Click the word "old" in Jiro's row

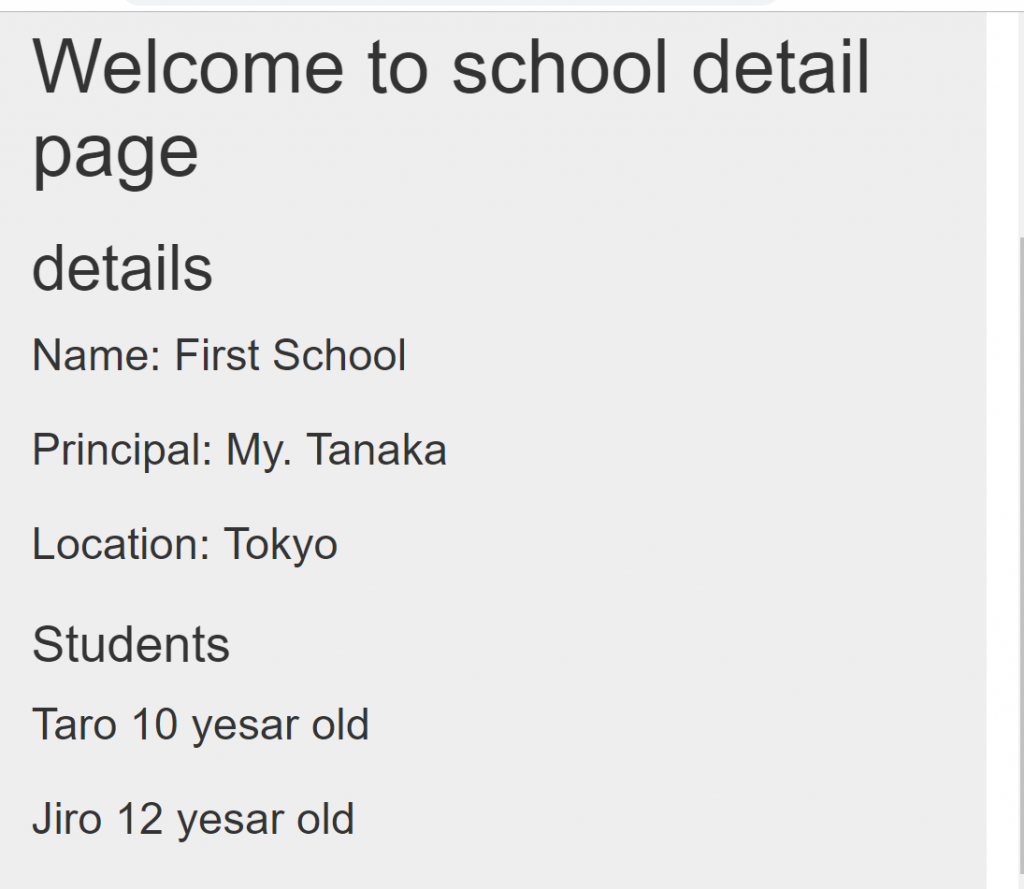(x=325, y=819)
